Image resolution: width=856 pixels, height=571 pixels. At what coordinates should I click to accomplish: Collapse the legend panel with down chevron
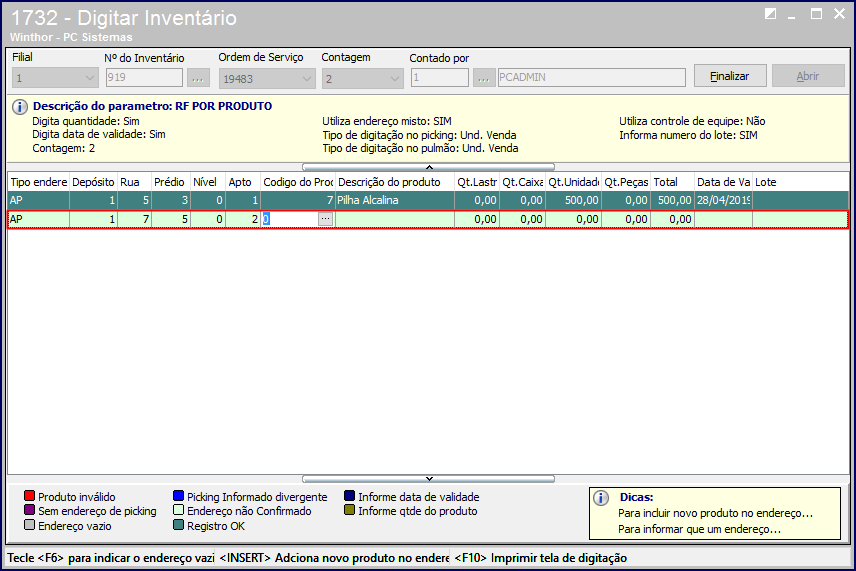pos(429,479)
